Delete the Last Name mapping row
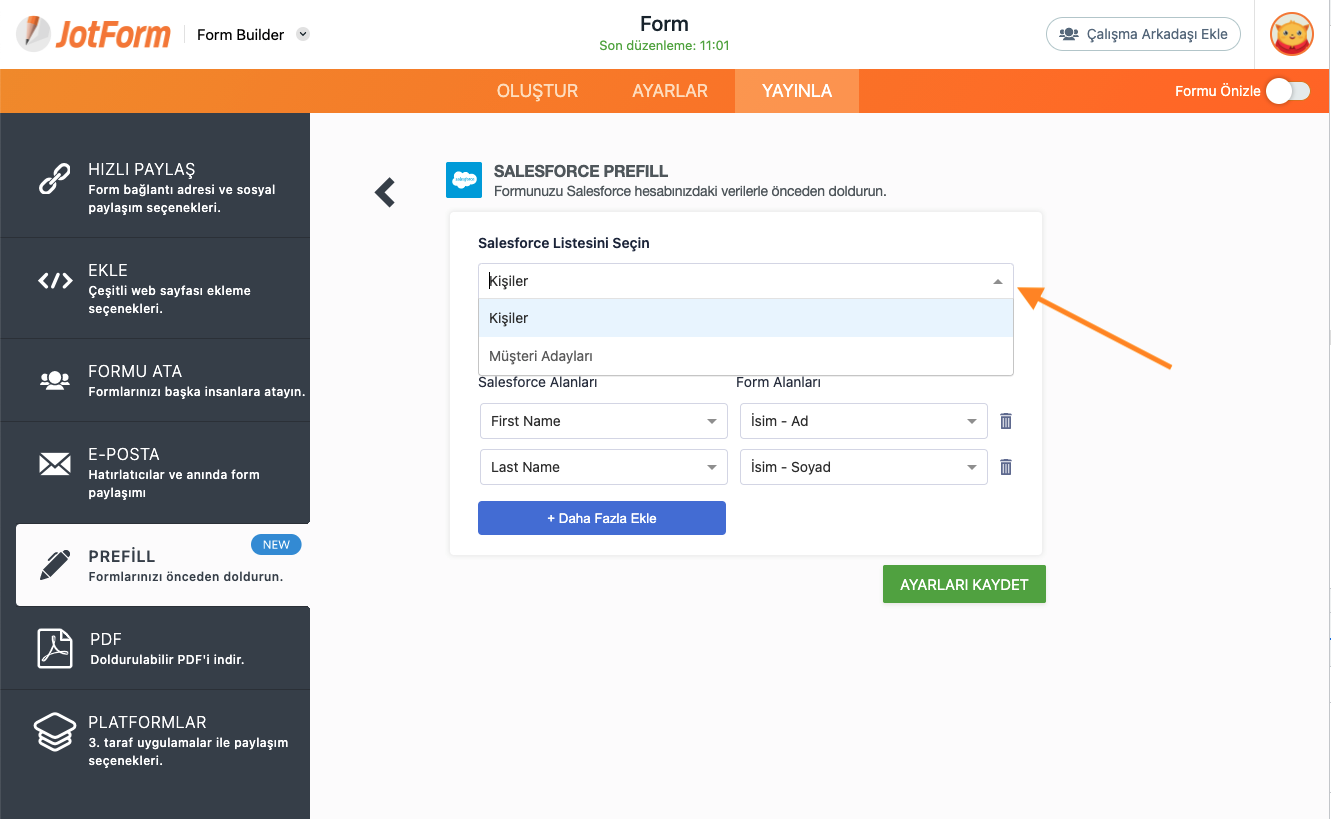Image resolution: width=1331 pixels, height=819 pixels. pos(1006,467)
